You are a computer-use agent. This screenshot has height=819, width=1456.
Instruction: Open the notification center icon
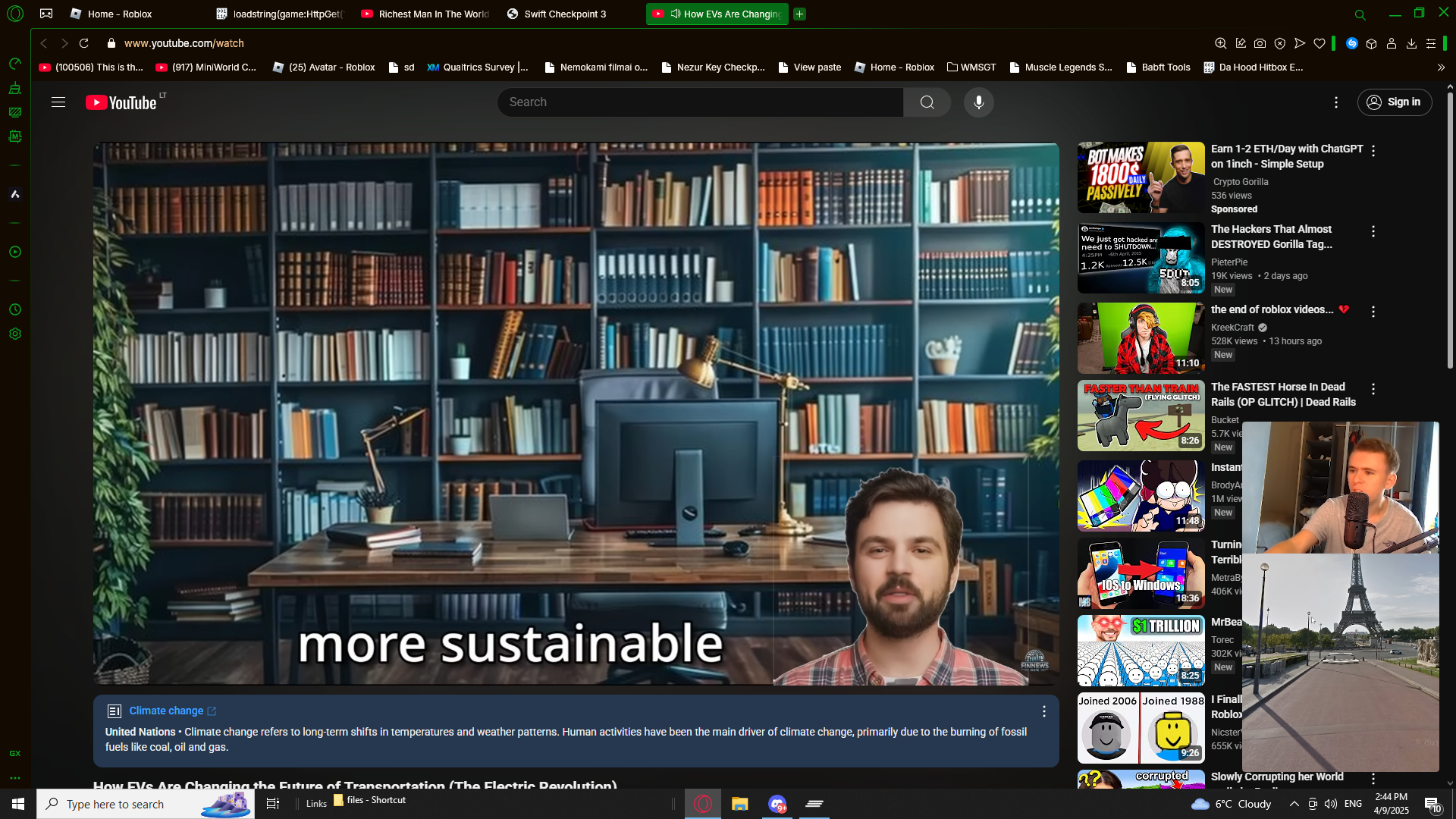(1432, 805)
